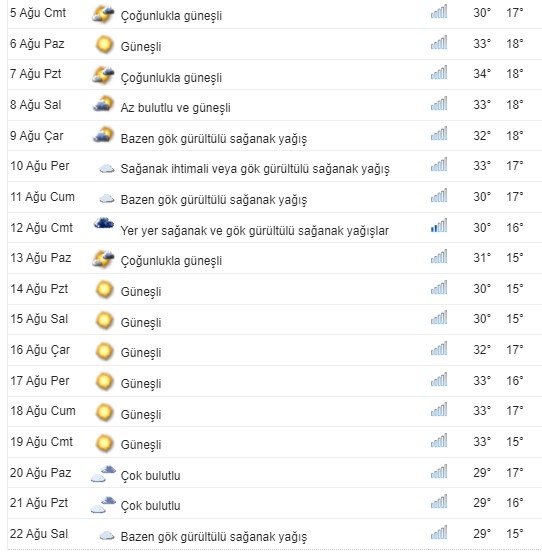This screenshot has height=557, width=542.
Task: Click the weather icon for 9 Ağu Çar
Action: (103, 135)
